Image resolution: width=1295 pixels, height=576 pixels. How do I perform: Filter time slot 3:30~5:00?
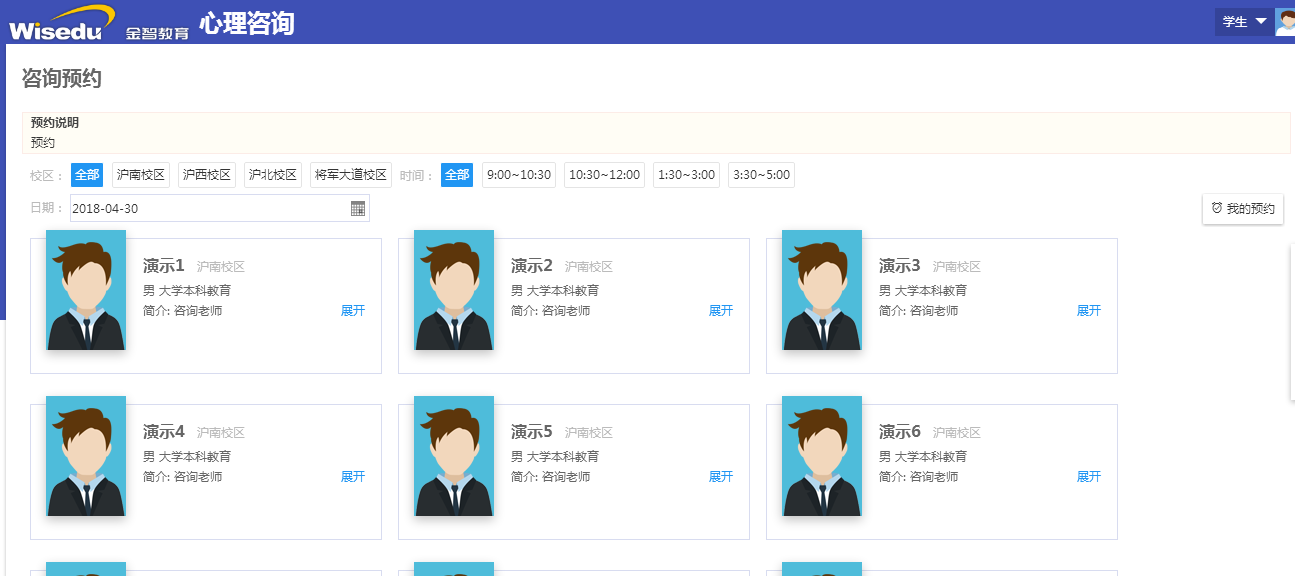tap(762, 175)
